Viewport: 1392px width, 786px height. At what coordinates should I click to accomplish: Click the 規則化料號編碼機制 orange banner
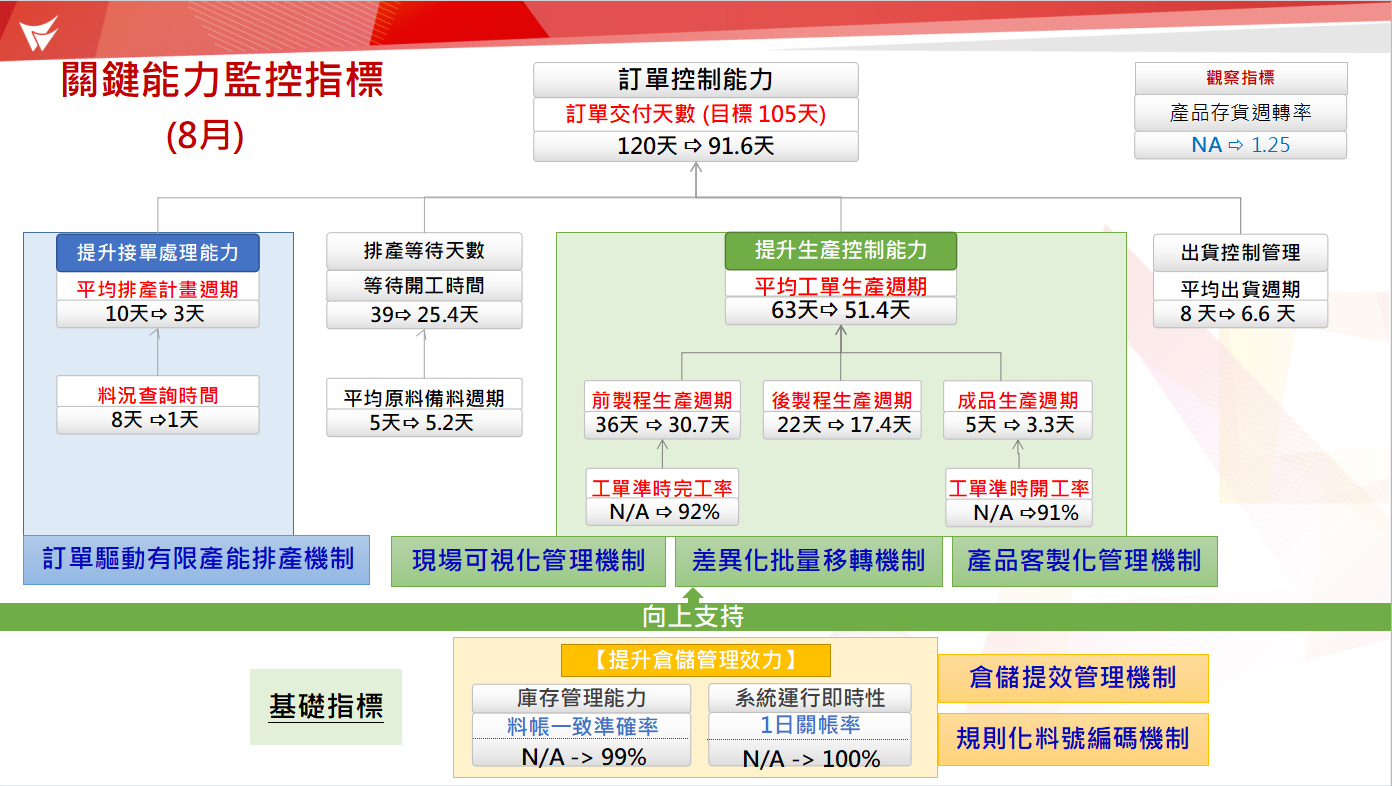[1072, 739]
